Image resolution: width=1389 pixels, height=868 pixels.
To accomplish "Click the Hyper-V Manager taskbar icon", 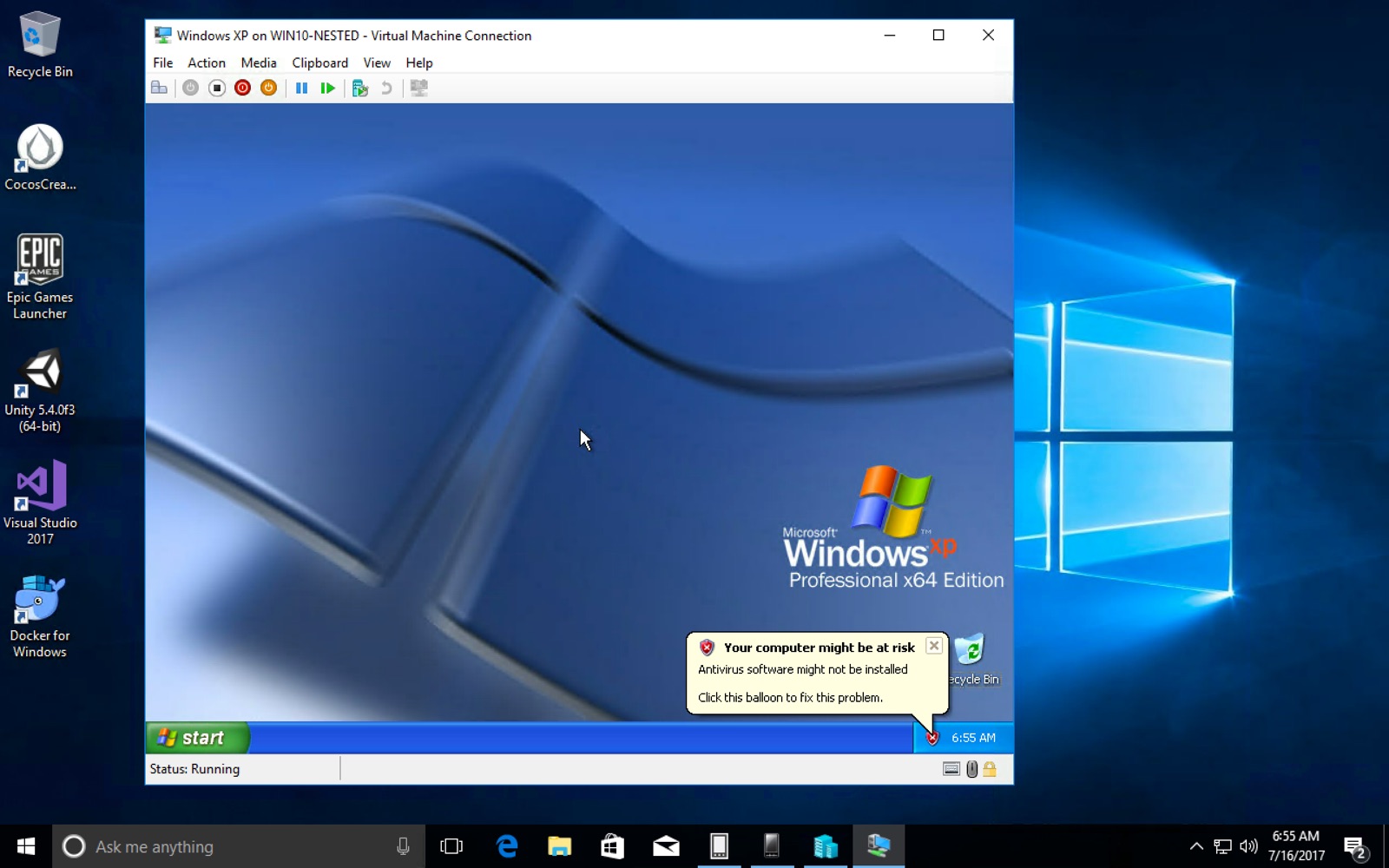I will [x=826, y=846].
